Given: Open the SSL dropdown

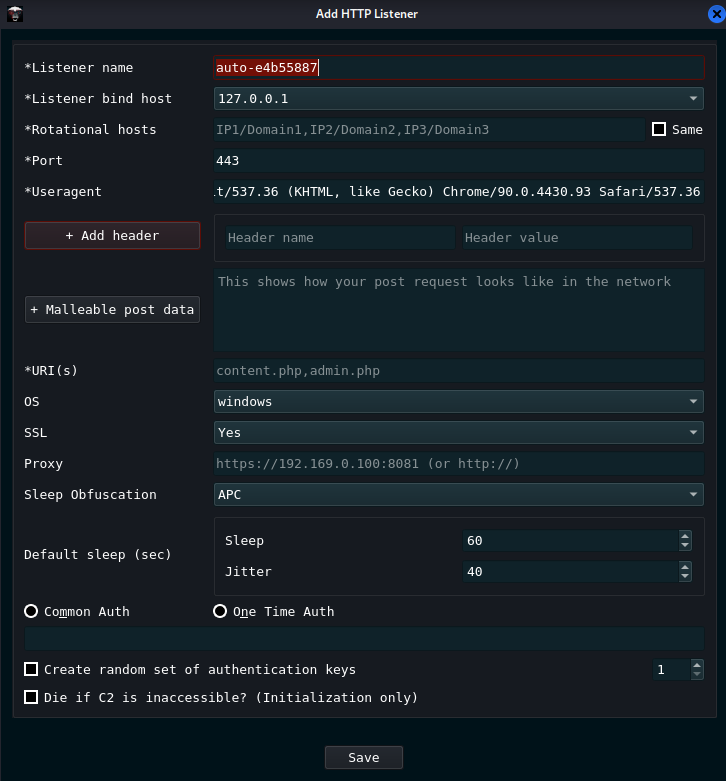Looking at the screenshot, I should coord(459,432).
